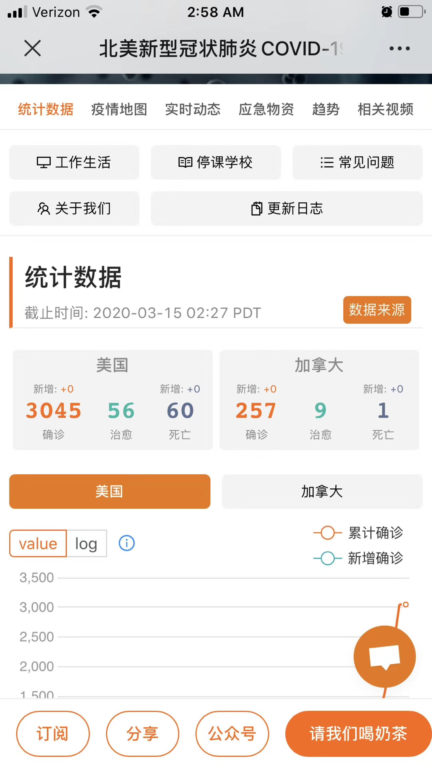Tap the 订阅 subscribe button
The height and width of the screenshot is (768, 432).
click(x=53, y=734)
